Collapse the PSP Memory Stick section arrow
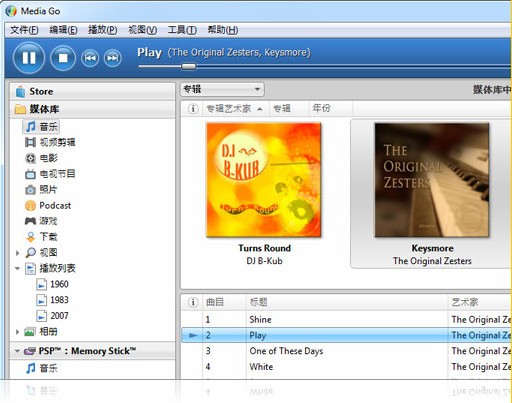 [17, 351]
